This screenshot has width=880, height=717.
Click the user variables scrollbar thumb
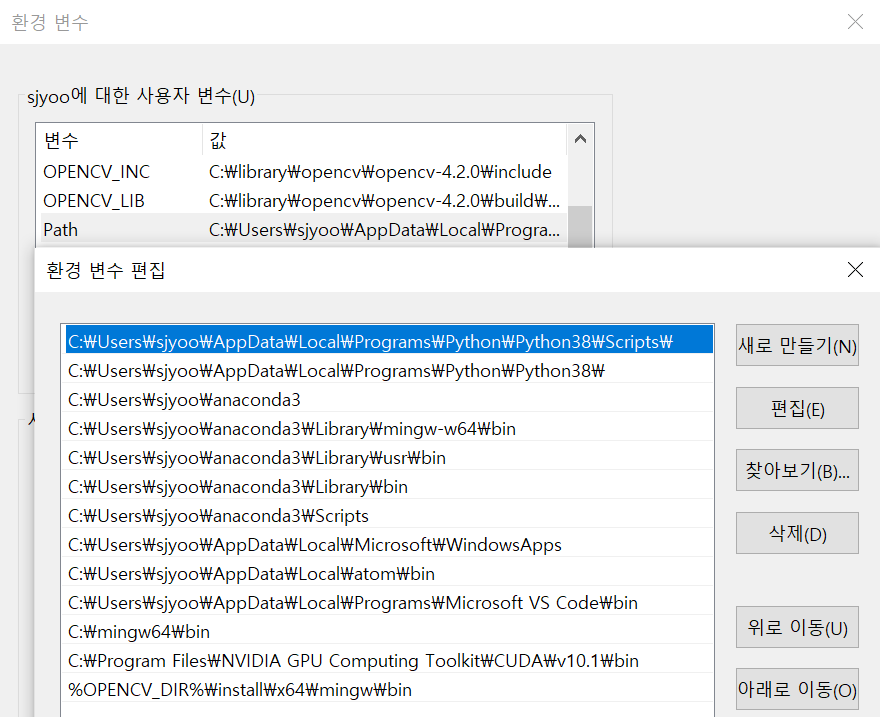click(580, 226)
